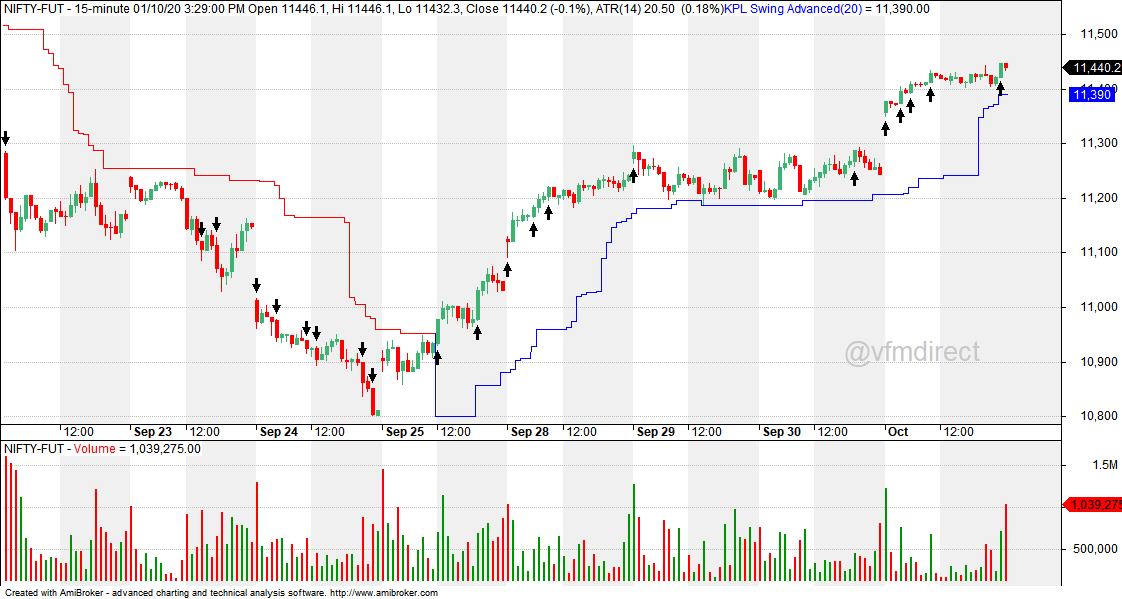Click the Sep 25 date label
The image size is (1122, 599).
[404, 432]
